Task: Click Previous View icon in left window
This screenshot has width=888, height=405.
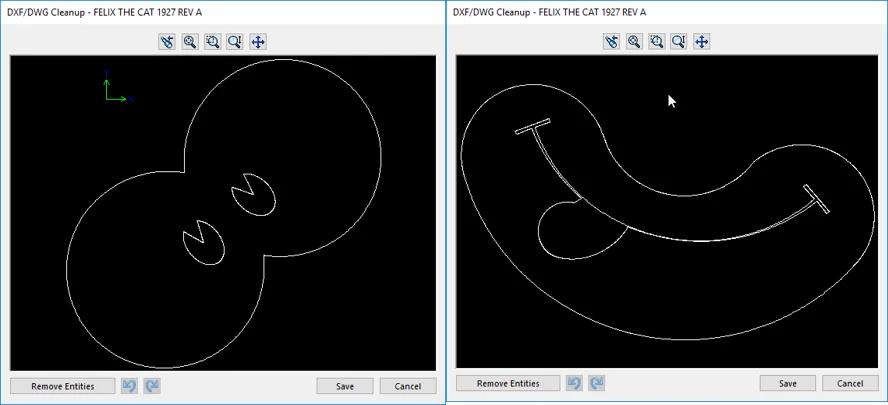Action: tap(167, 42)
